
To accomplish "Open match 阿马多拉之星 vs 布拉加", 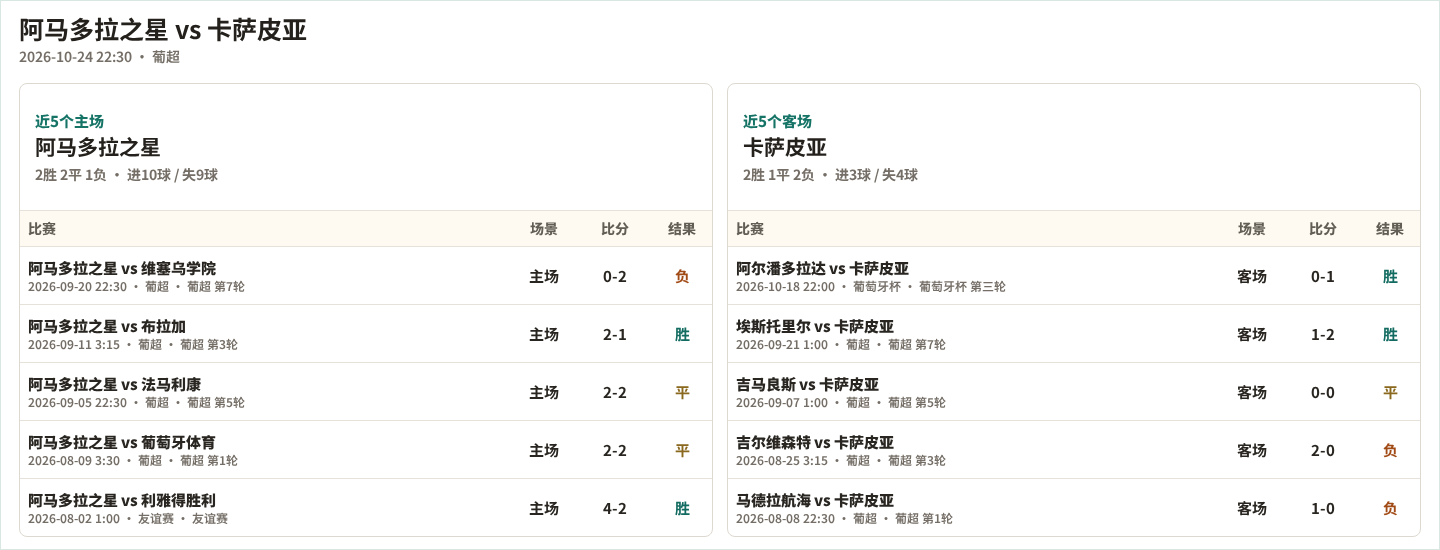I will click(x=107, y=326).
